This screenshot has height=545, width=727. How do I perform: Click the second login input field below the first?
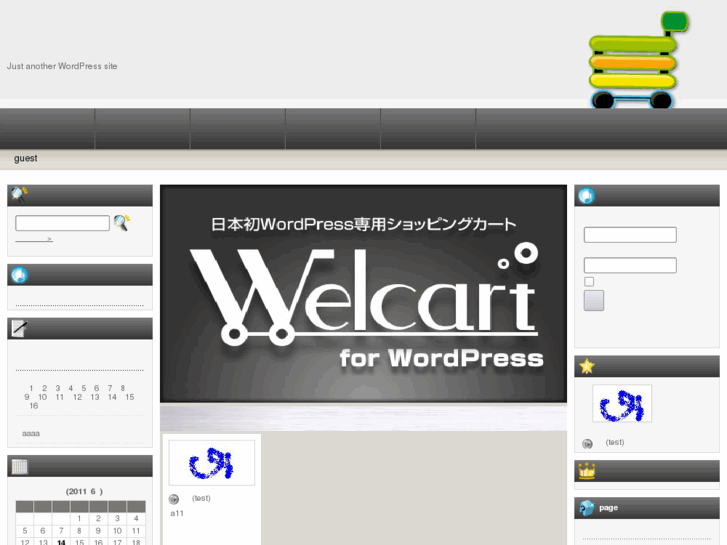coord(630,265)
